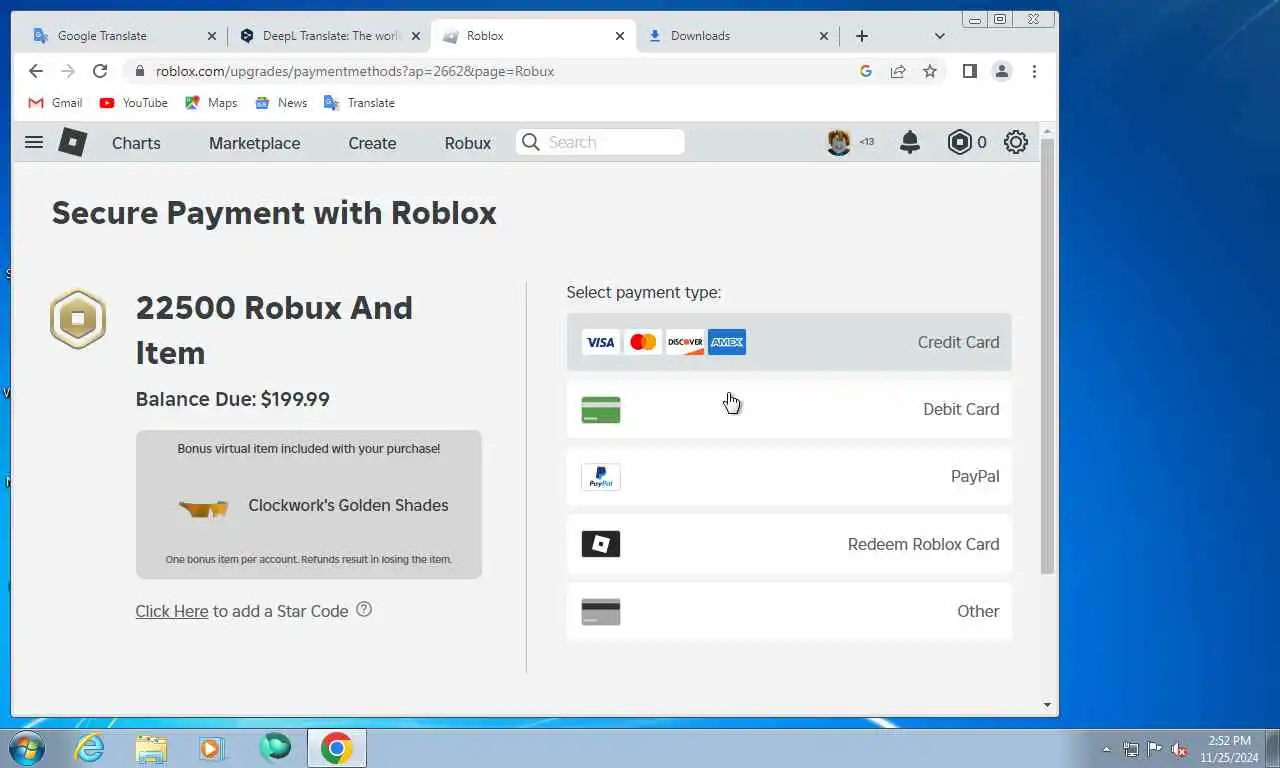Click the Action Center flag tray icon
Screen dimensions: 1280x768
tap(1155, 749)
